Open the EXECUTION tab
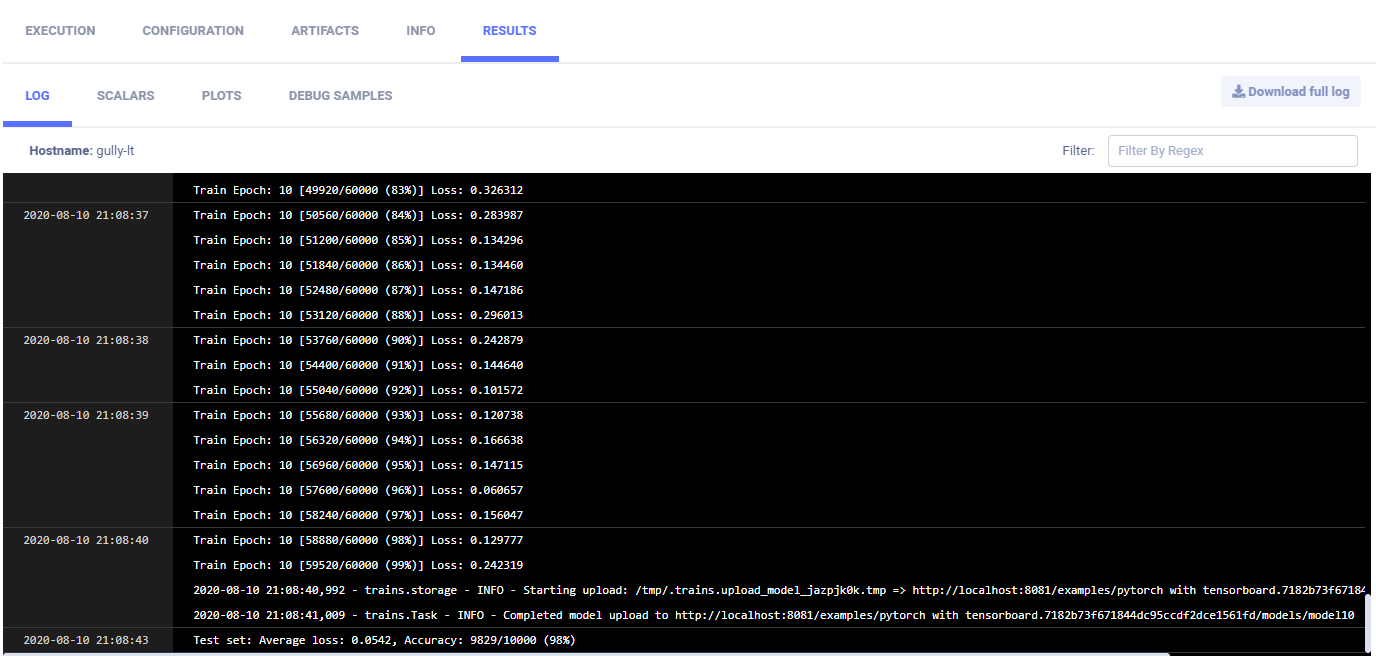This screenshot has width=1376, height=656. pos(60,31)
